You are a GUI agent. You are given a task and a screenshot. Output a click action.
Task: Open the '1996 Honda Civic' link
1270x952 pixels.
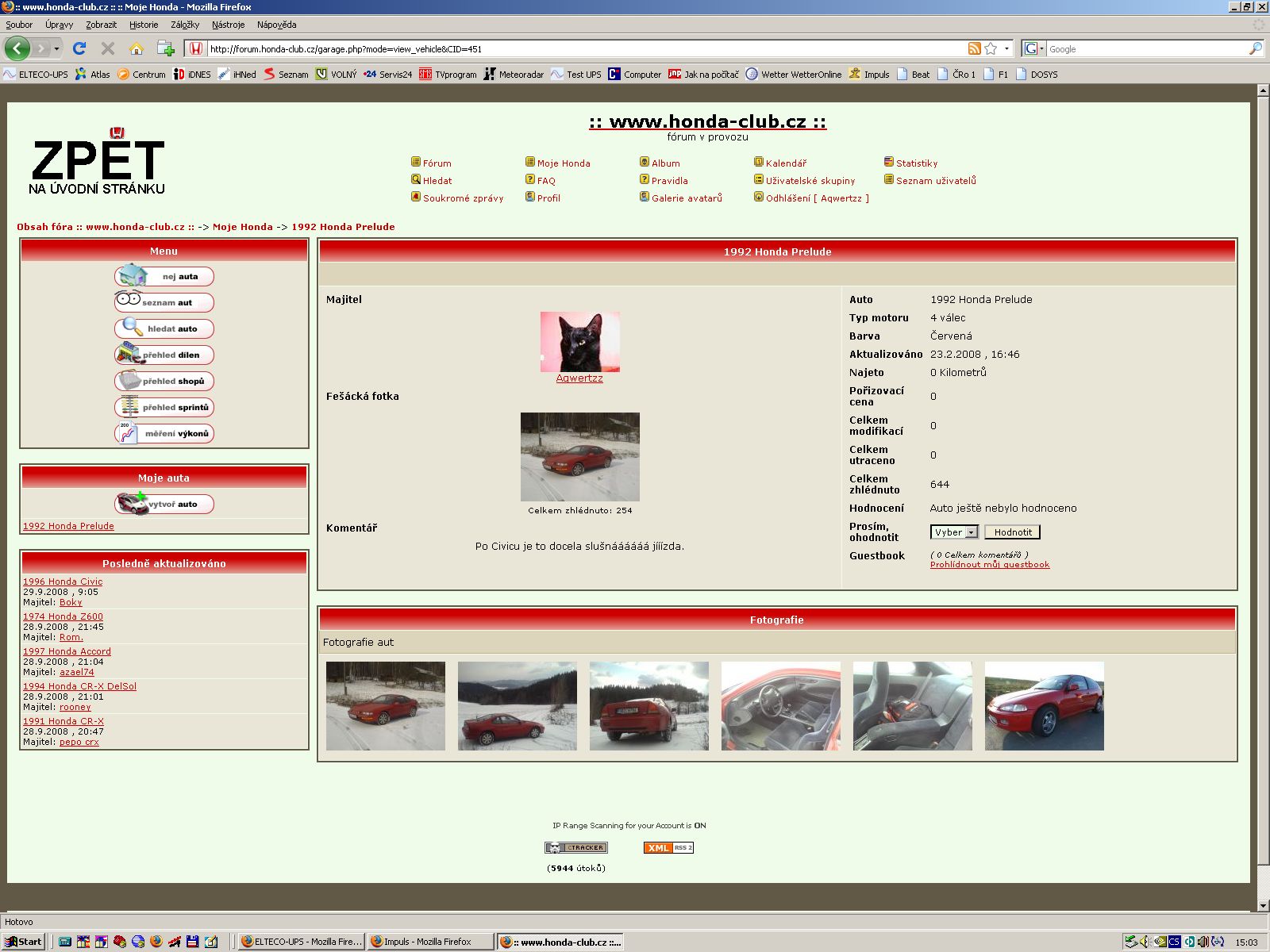coord(63,582)
